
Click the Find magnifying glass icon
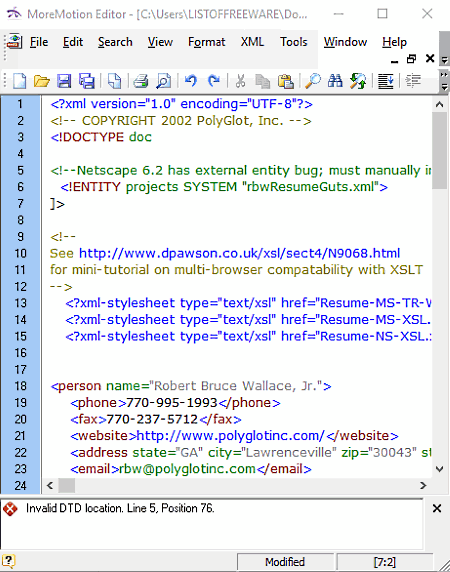(x=313, y=81)
